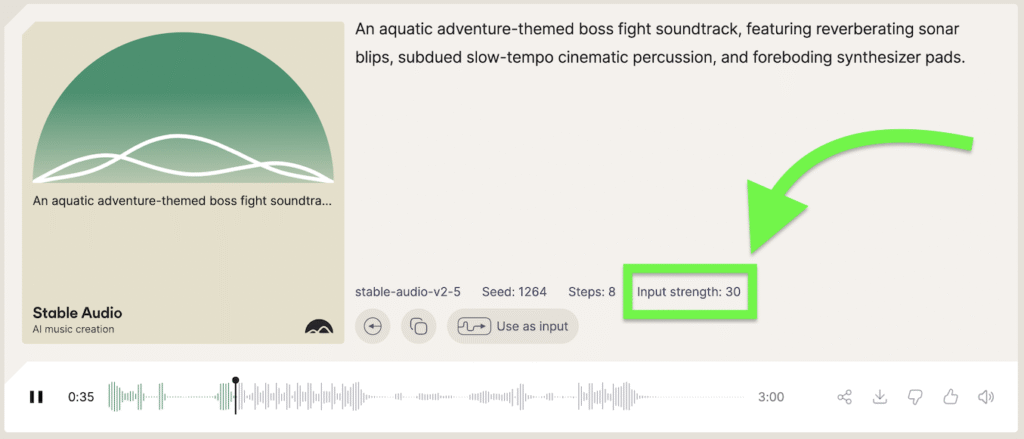Click the truncated track title under artwork
This screenshot has height=439, width=1024.
pos(183,201)
